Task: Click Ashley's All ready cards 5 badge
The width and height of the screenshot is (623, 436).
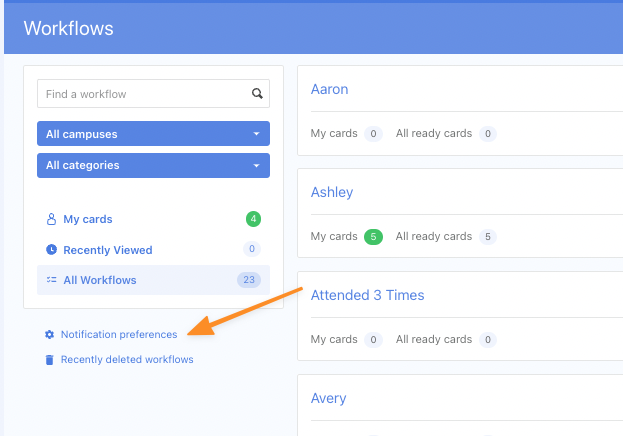Action: 488,237
